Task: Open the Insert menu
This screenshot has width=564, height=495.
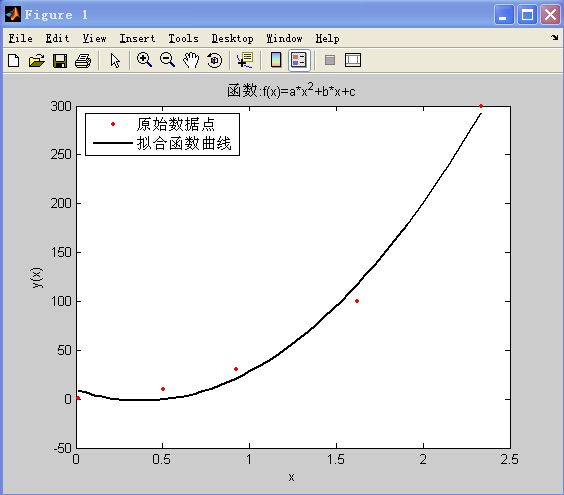Action: (x=137, y=38)
